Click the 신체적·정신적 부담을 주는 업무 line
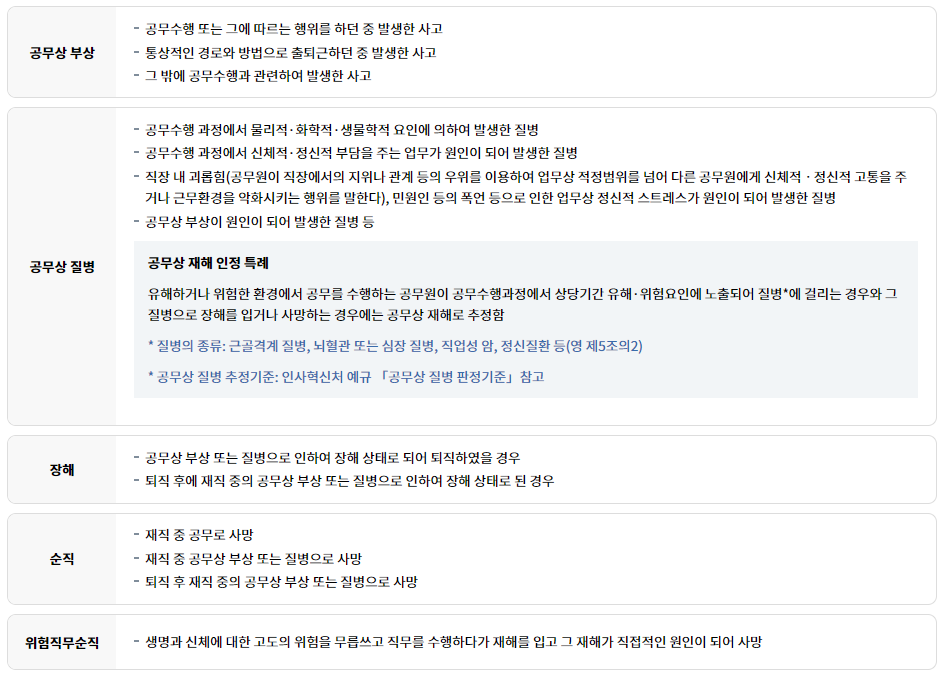The height and width of the screenshot is (674, 945). (x=361, y=153)
